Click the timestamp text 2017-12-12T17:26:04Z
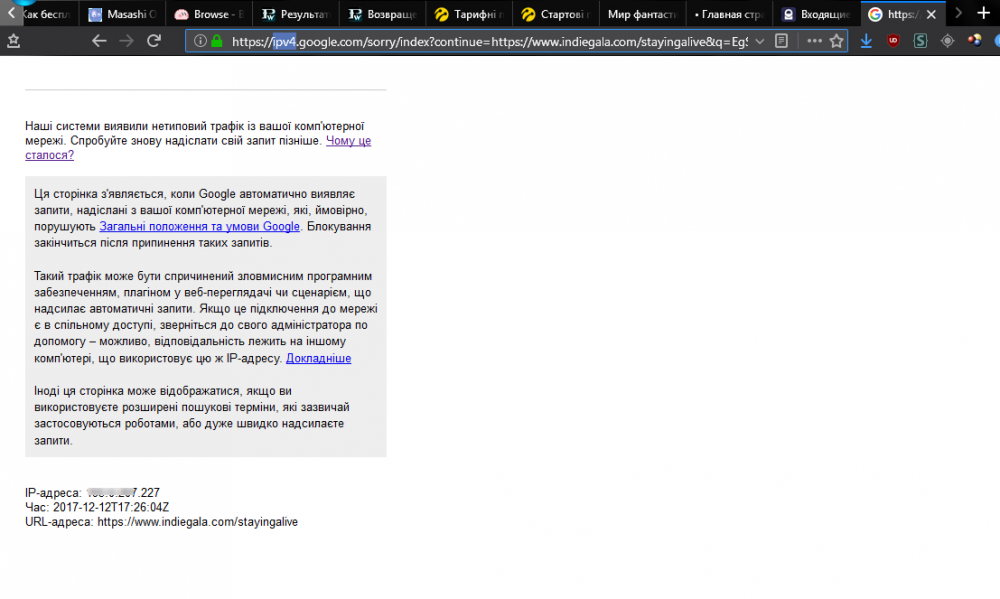Image resolution: width=1000 pixels, height=599 pixels. click(x=111, y=507)
